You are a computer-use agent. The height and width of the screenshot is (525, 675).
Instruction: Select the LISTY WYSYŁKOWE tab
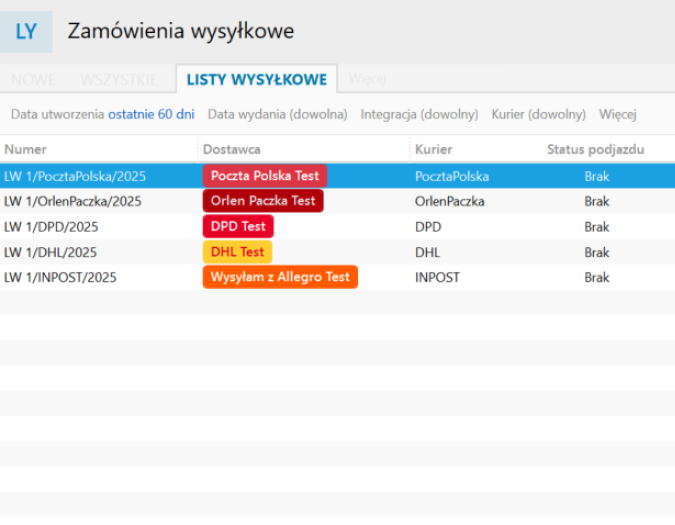point(257,79)
